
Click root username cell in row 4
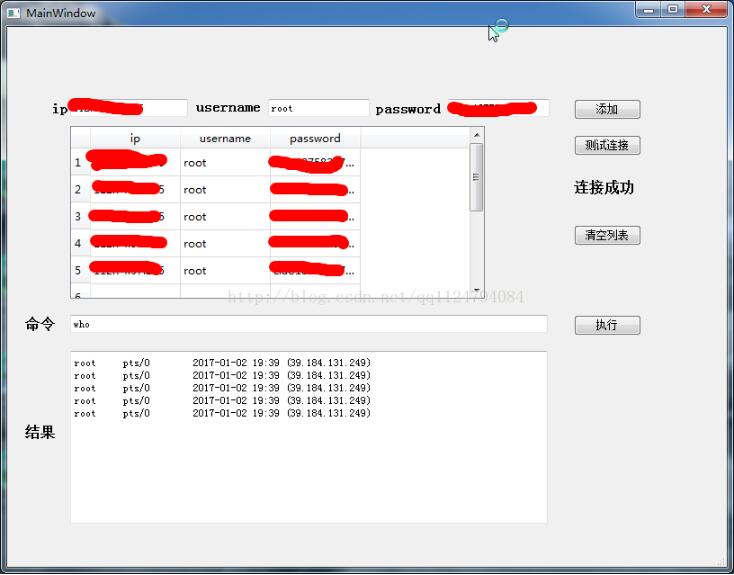pos(225,243)
